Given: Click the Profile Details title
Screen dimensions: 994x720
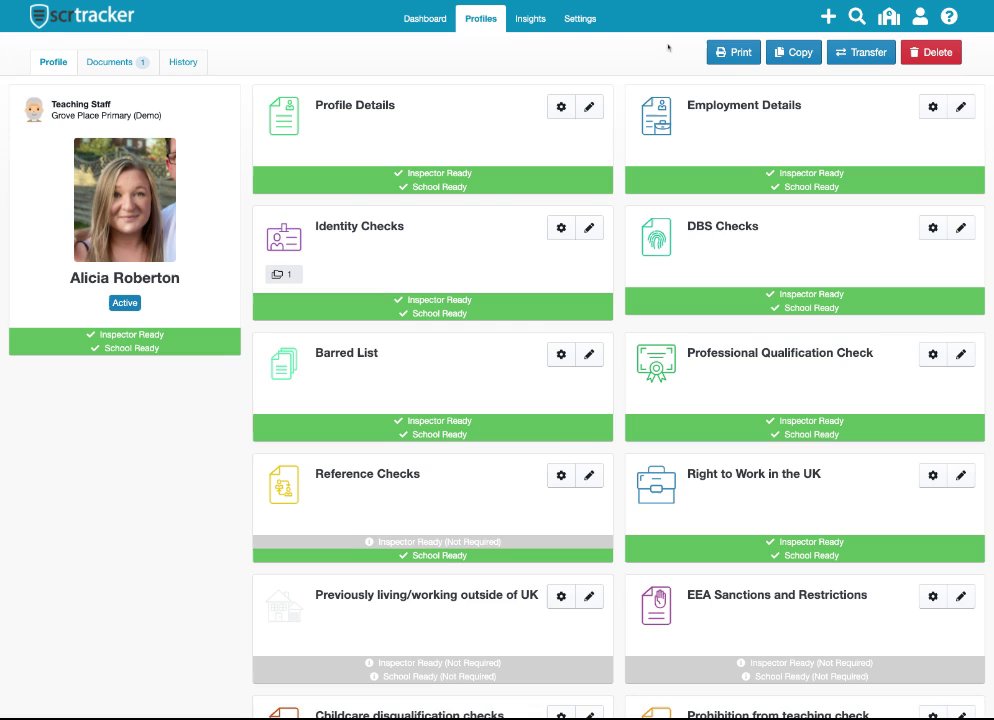Looking at the screenshot, I should pos(355,105).
